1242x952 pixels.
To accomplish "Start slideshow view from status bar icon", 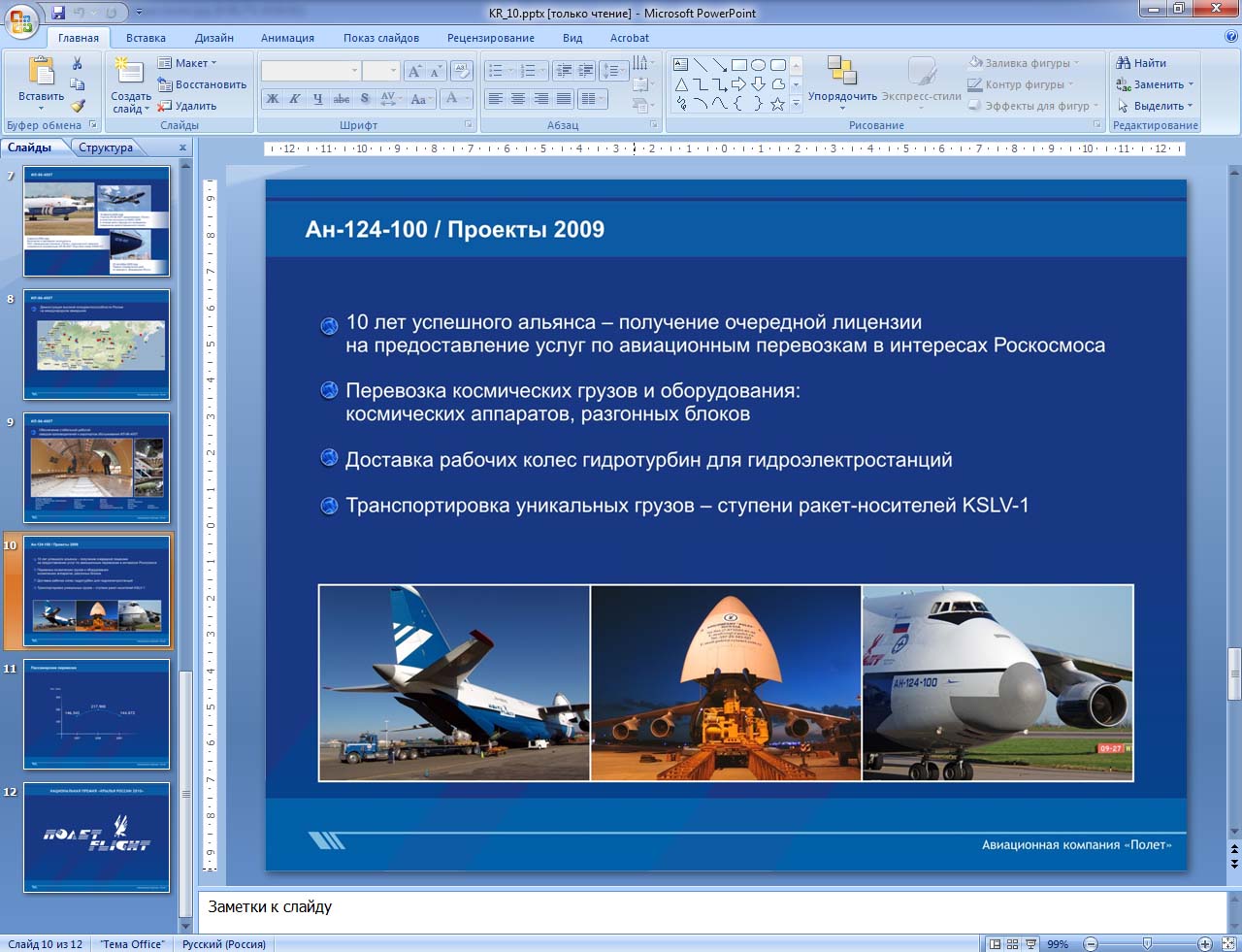I will pyautogui.click(x=1030, y=944).
